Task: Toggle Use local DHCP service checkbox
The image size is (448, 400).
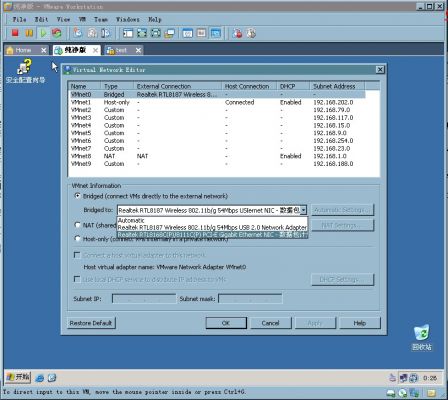Action: click(x=77, y=279)
